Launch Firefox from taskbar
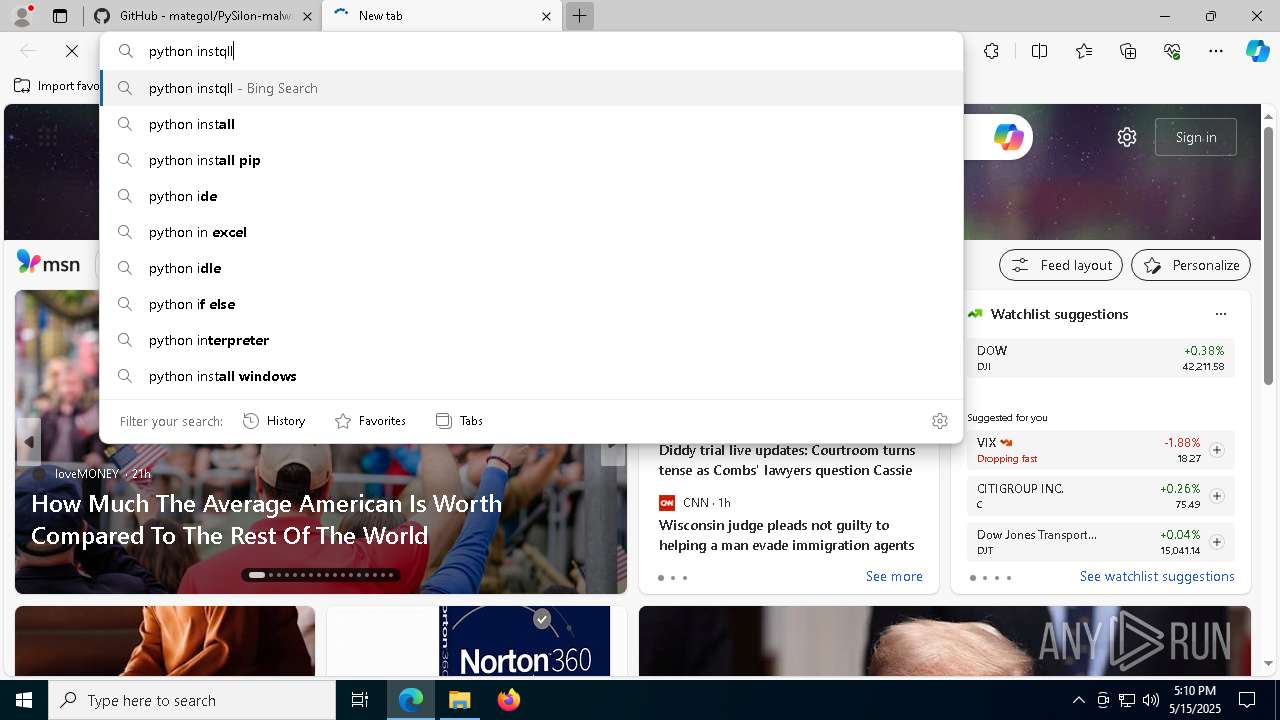This screenshot has height=720, width=1280. click(508, 700)
